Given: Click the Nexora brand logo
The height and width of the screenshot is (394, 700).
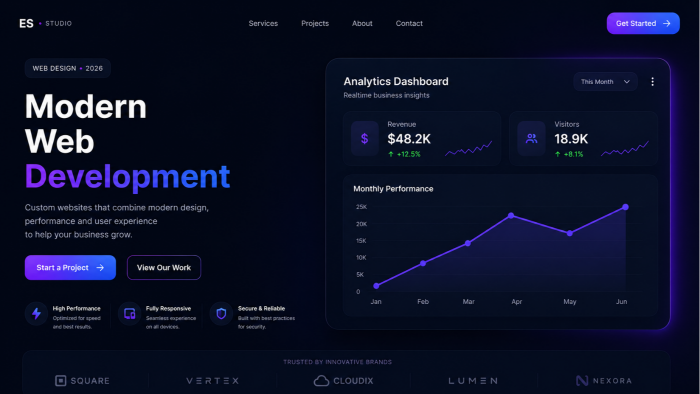Looking at the screenshot, I should (604, 381).
